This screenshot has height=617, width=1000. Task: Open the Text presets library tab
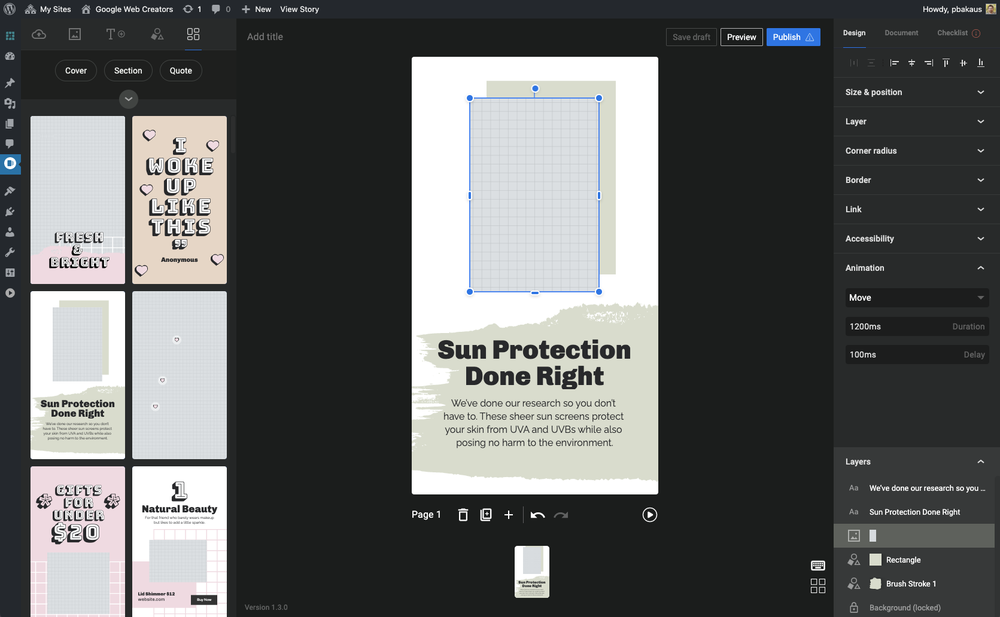coord(115,34)
